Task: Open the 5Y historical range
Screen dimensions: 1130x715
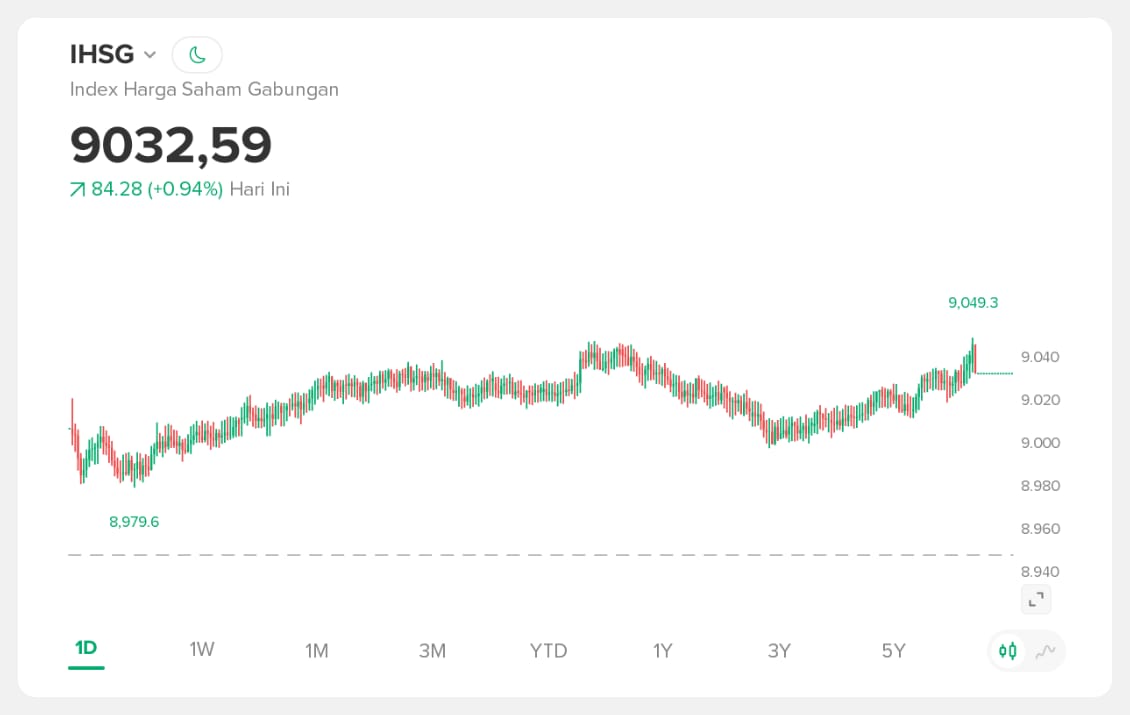Action: (894, 651)
